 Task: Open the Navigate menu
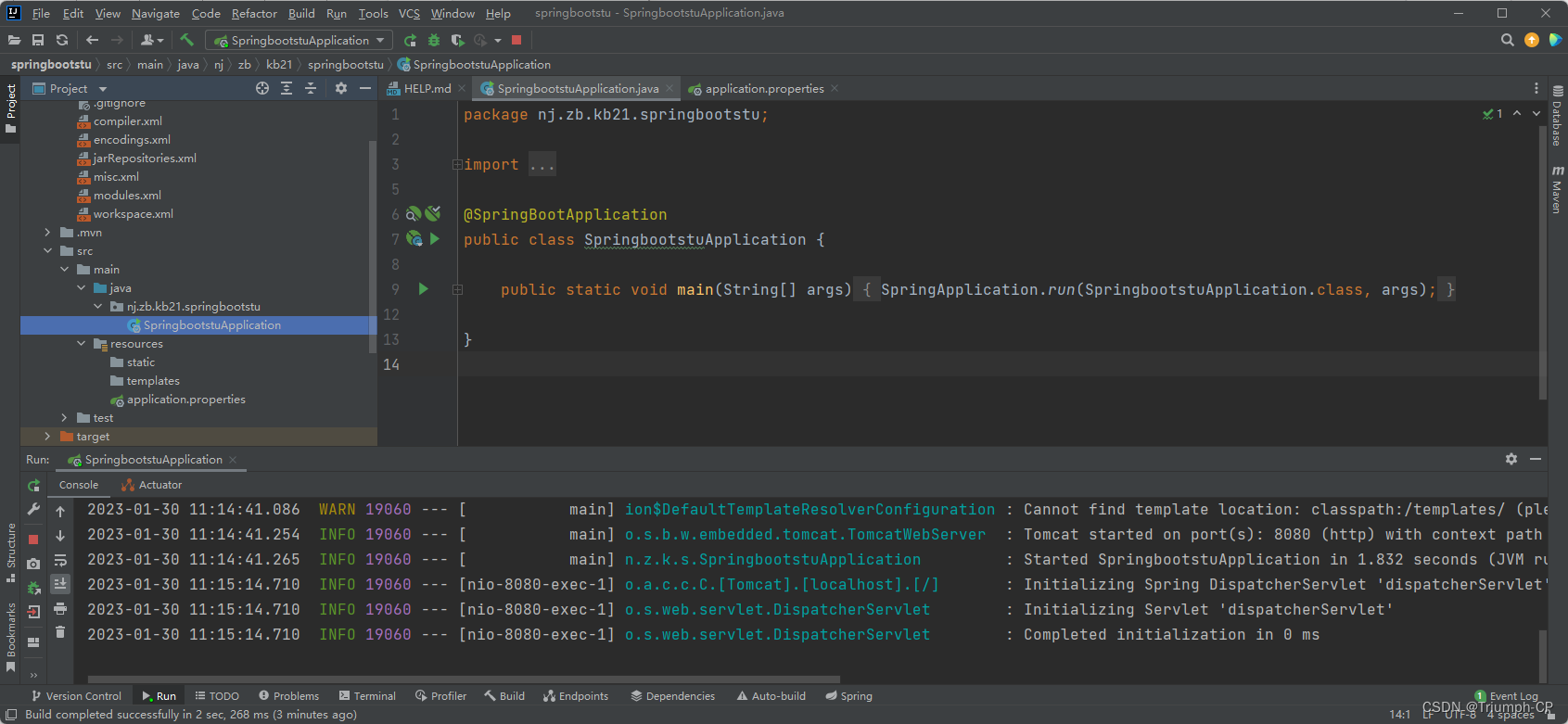point(156,13)
